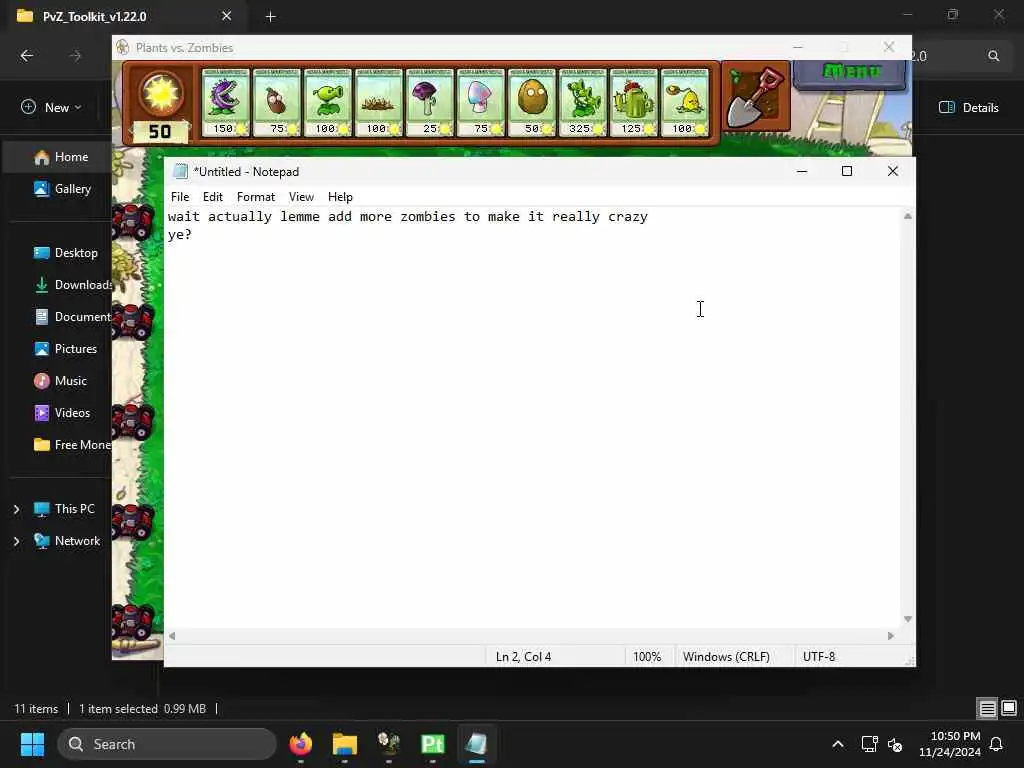
Task: Open the notification bell in taskbar
Action: pyautogui.click(x=997, y=744)
